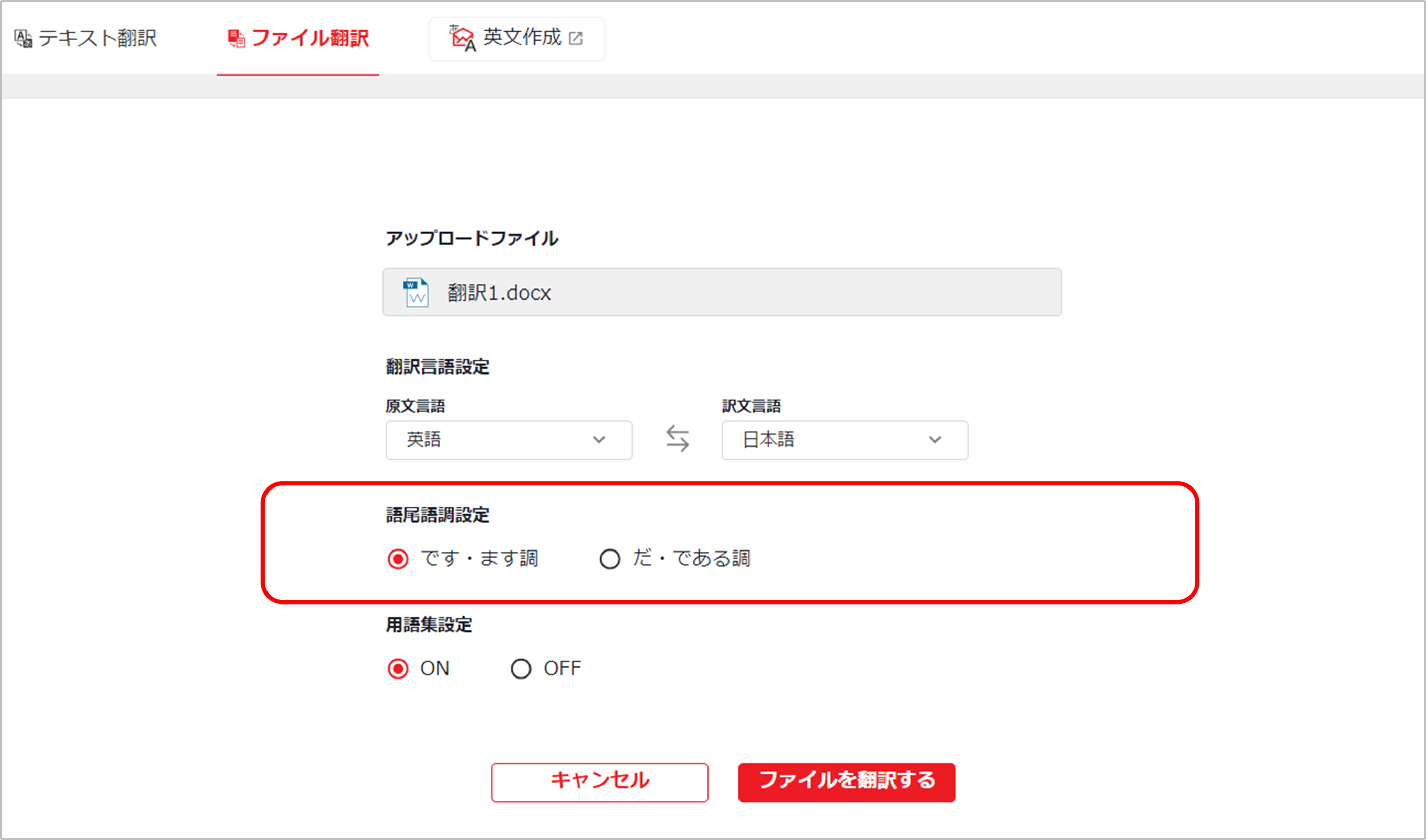Click the 英文作成 envelope icon
The width and height of the screenshot is (1426, 840).
pyautogui.click(x=462, y=39)
